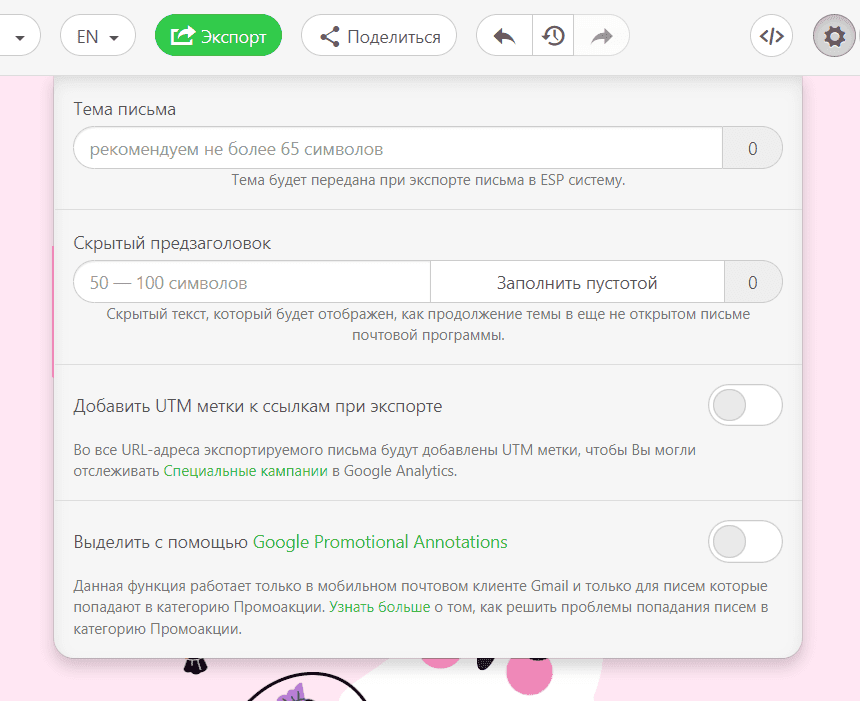The image size is (860, 701).
Task: Enable the UTM метки toggle
Action: point(745,406)
